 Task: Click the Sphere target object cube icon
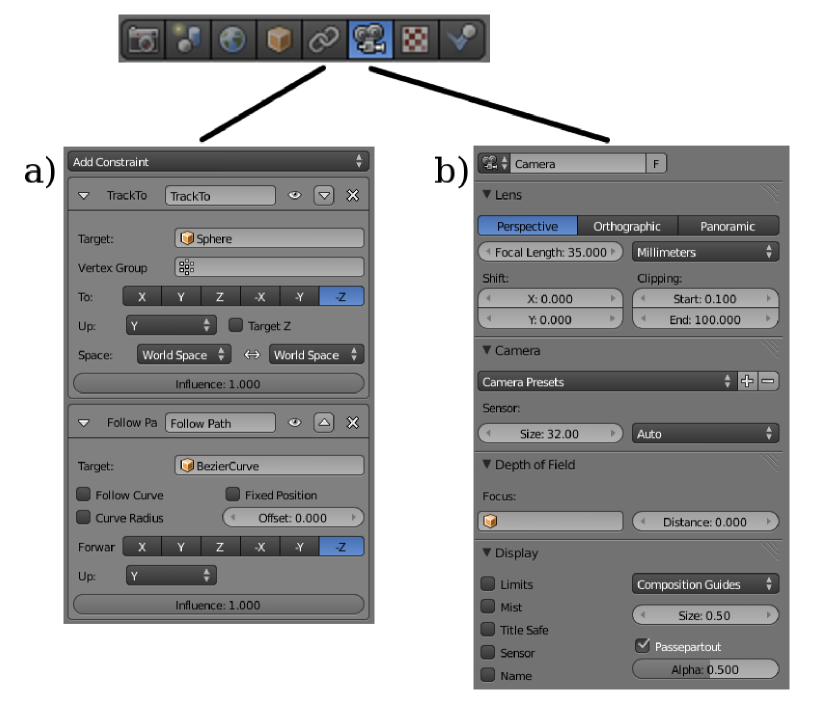[x=187, y=238]
